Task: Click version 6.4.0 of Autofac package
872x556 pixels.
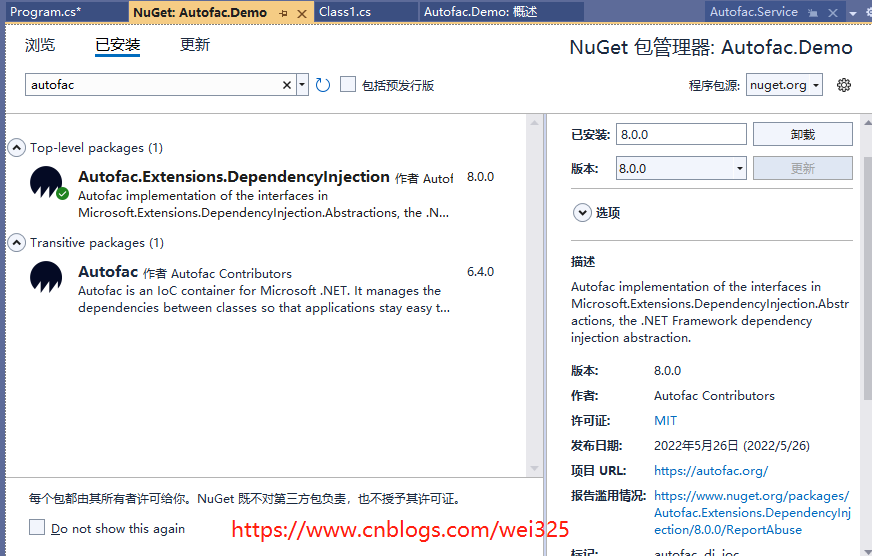Action: pyautogui.click(x=480, y=272)
